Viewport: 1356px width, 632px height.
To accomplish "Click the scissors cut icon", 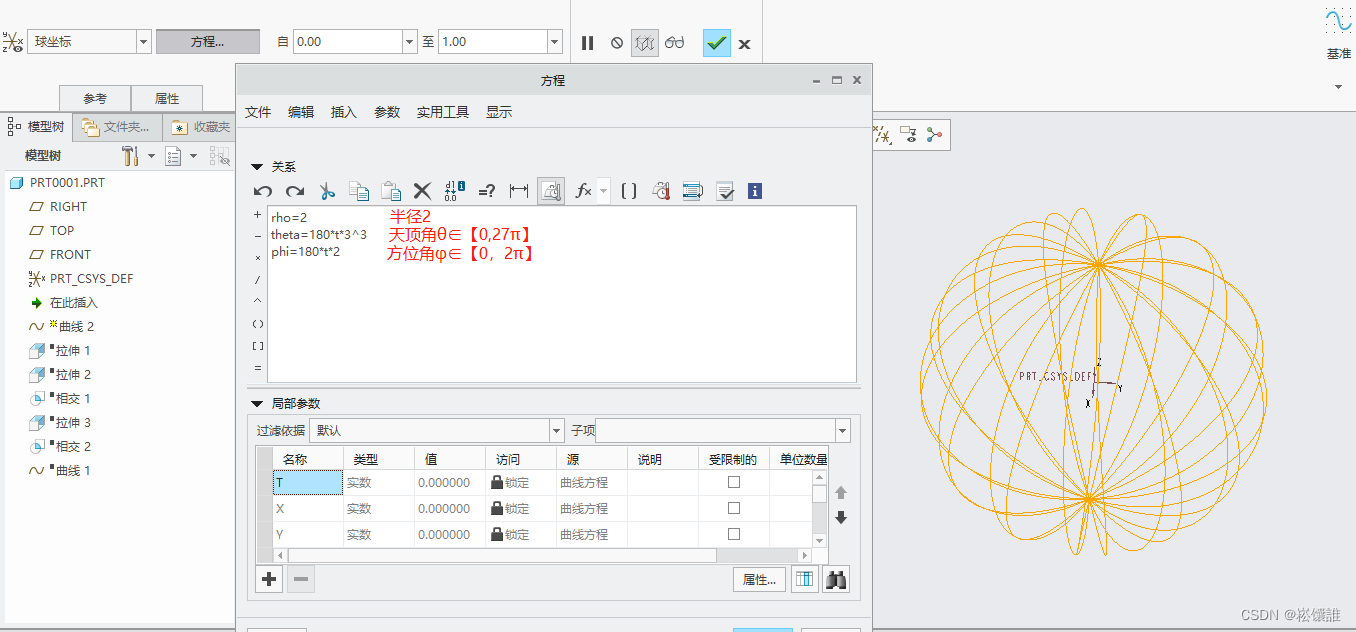I will [x=327, y=191].
